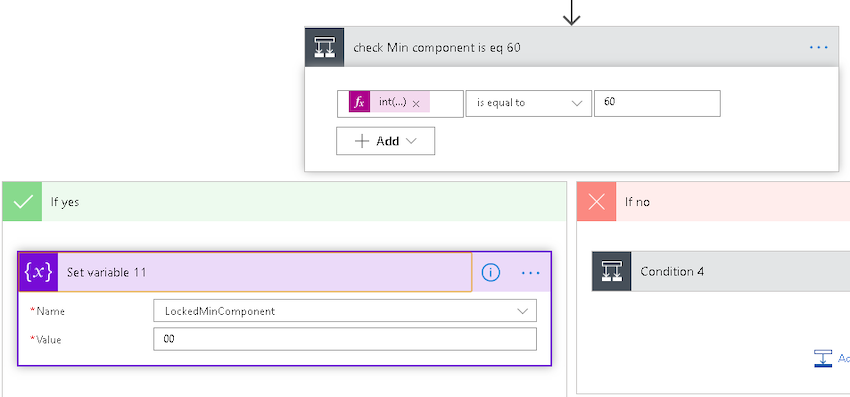Click the Set variable 11 title
Viewport: 850px width, 397px height.
tap(107, 272)
